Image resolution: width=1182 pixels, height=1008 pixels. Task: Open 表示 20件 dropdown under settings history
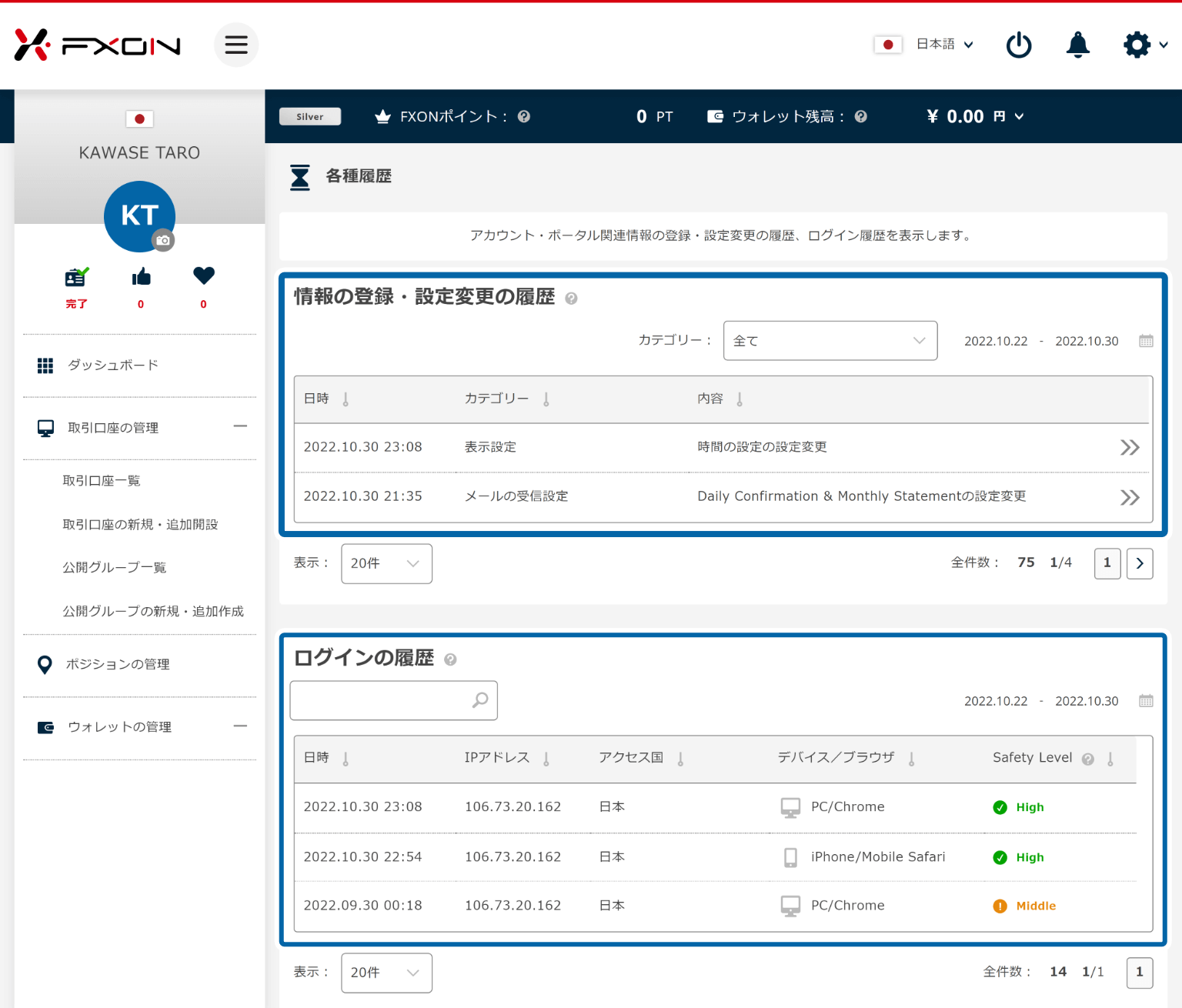[x=386, y=564]
